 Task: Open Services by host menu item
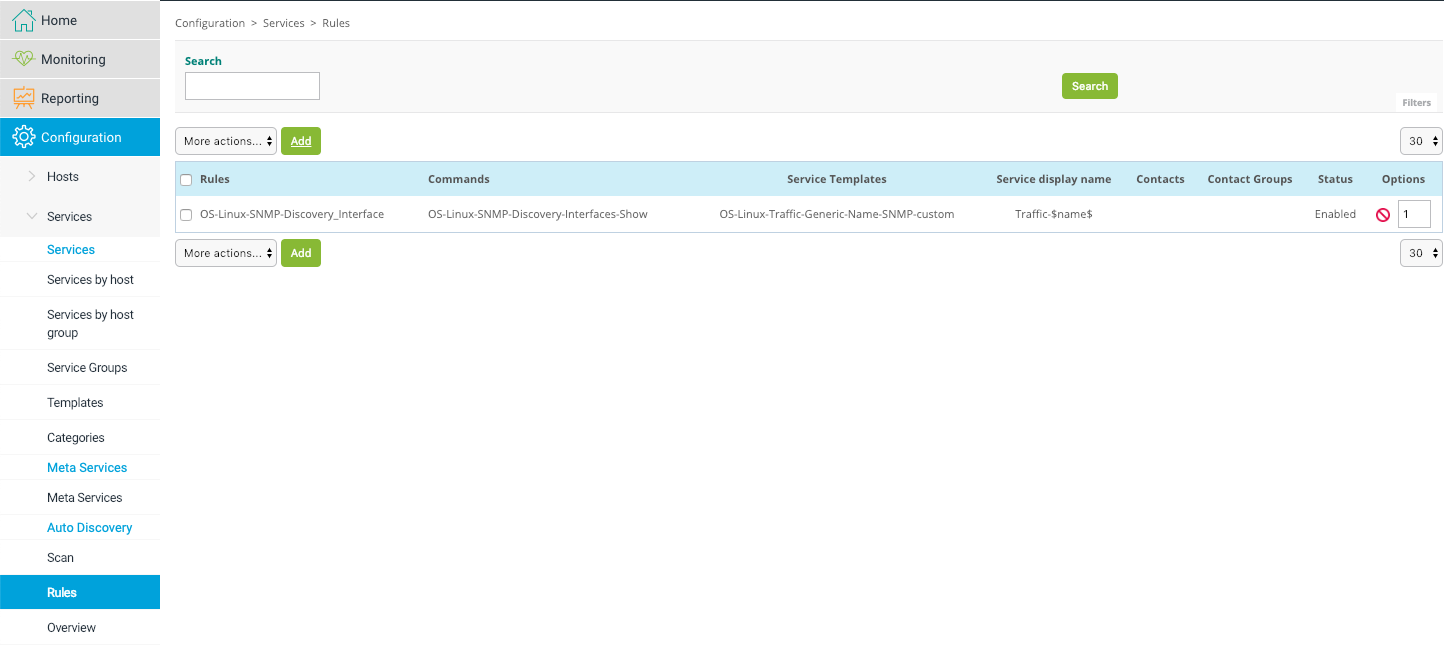click(x=90, y=280)
